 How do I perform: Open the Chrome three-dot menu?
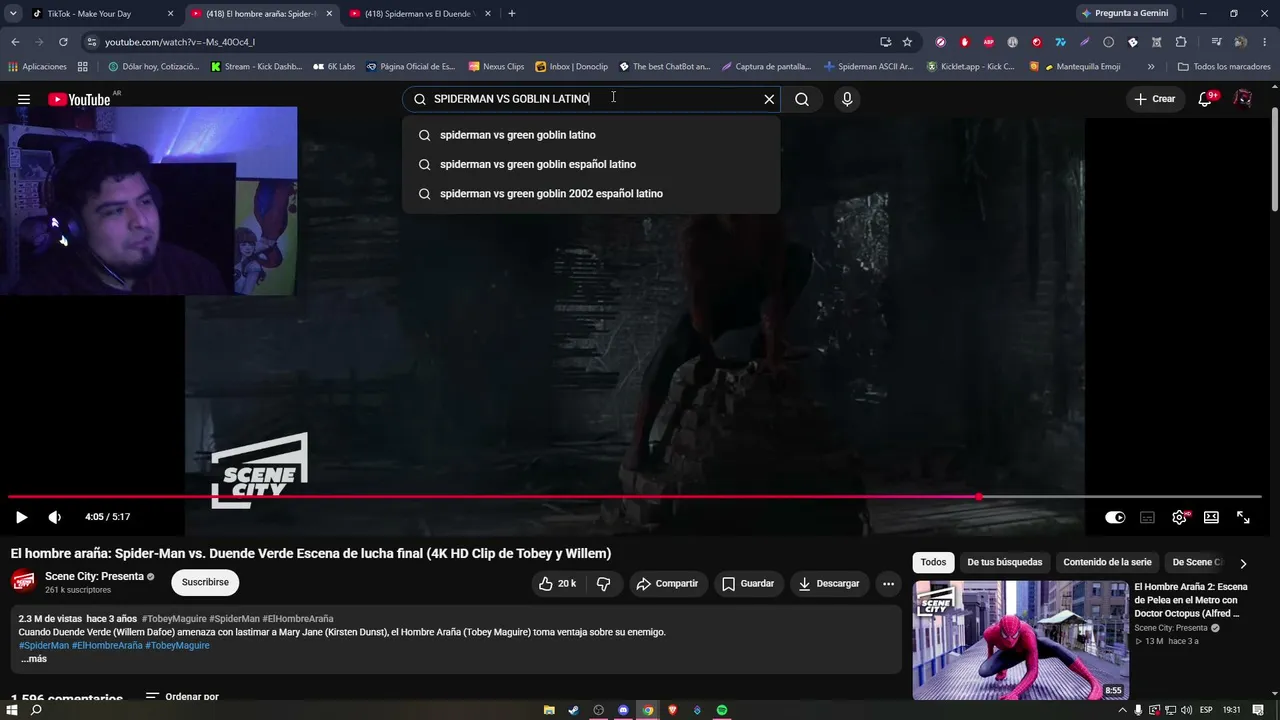(x=1264, y=42)
